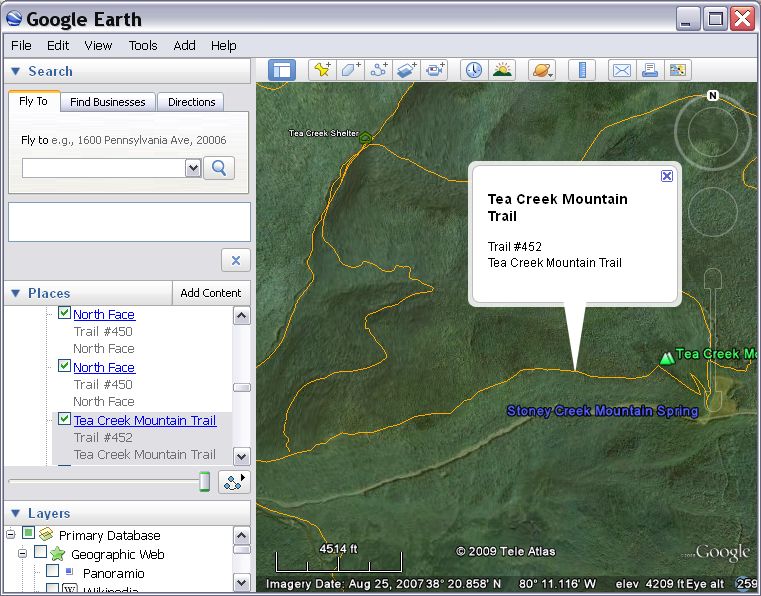
Task: Click the Add Content button
Action: (x=211, y=293)
